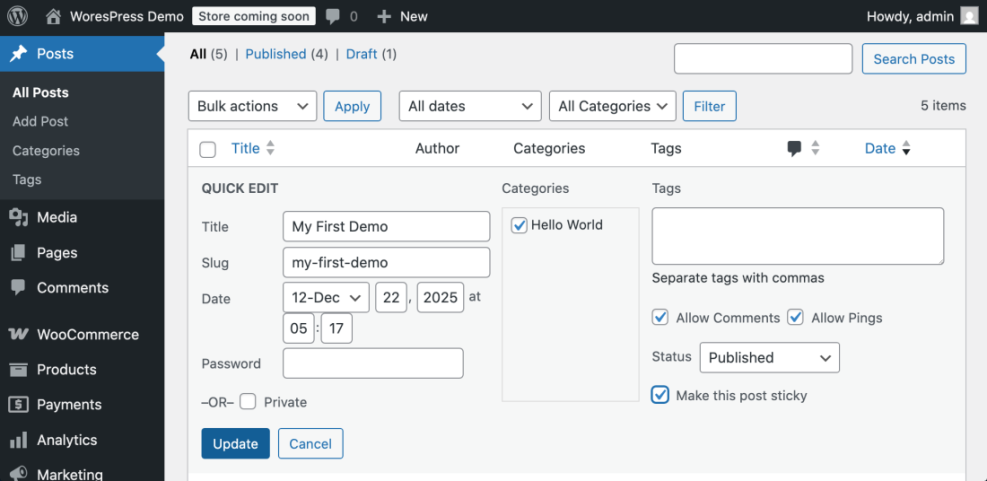Select Categories in the Posts submenu
This screenshot has height=481, width=987.
pos(46,150)
